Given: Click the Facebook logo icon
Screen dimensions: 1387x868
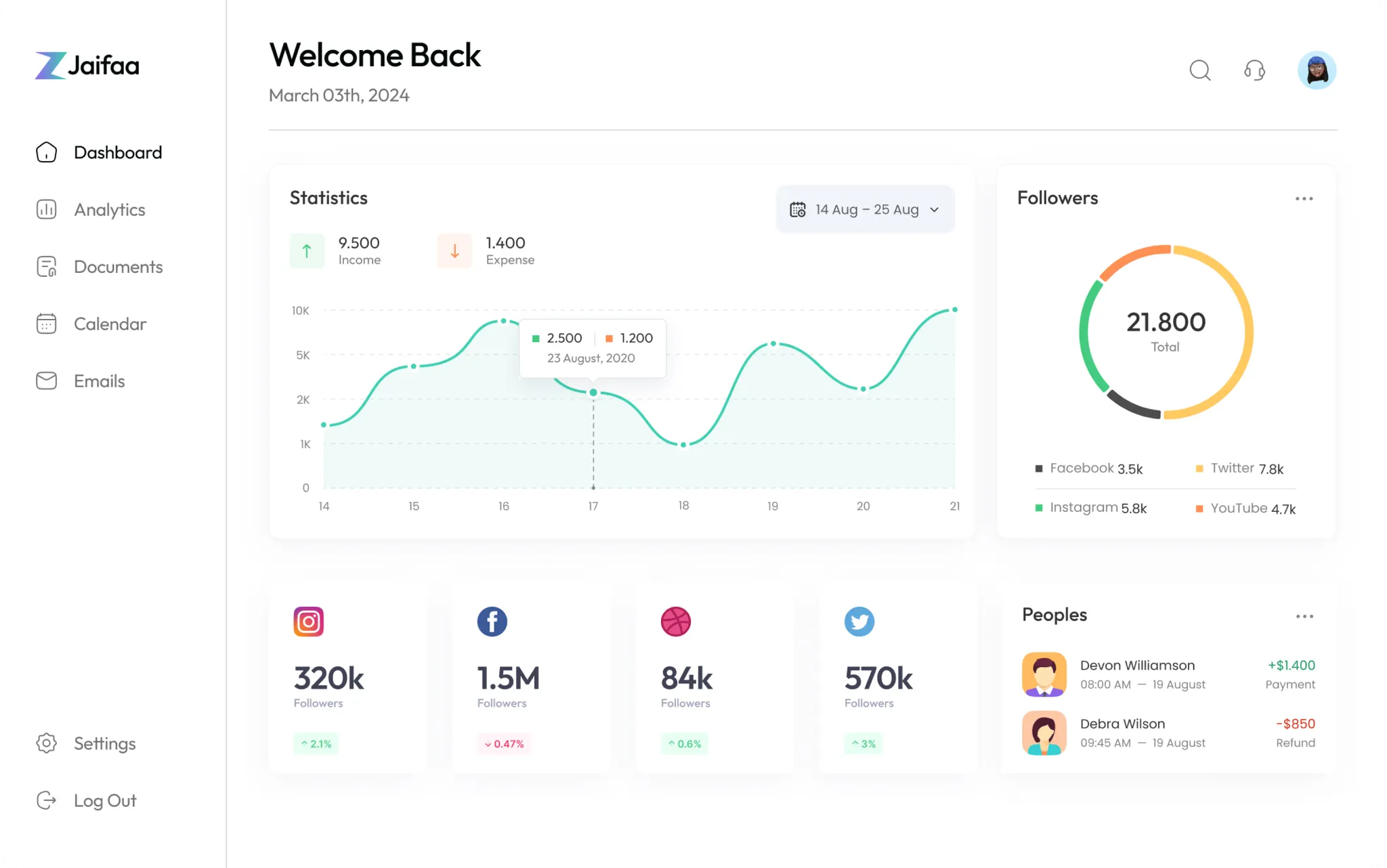Looking at the screenshot, I should 492,622.
